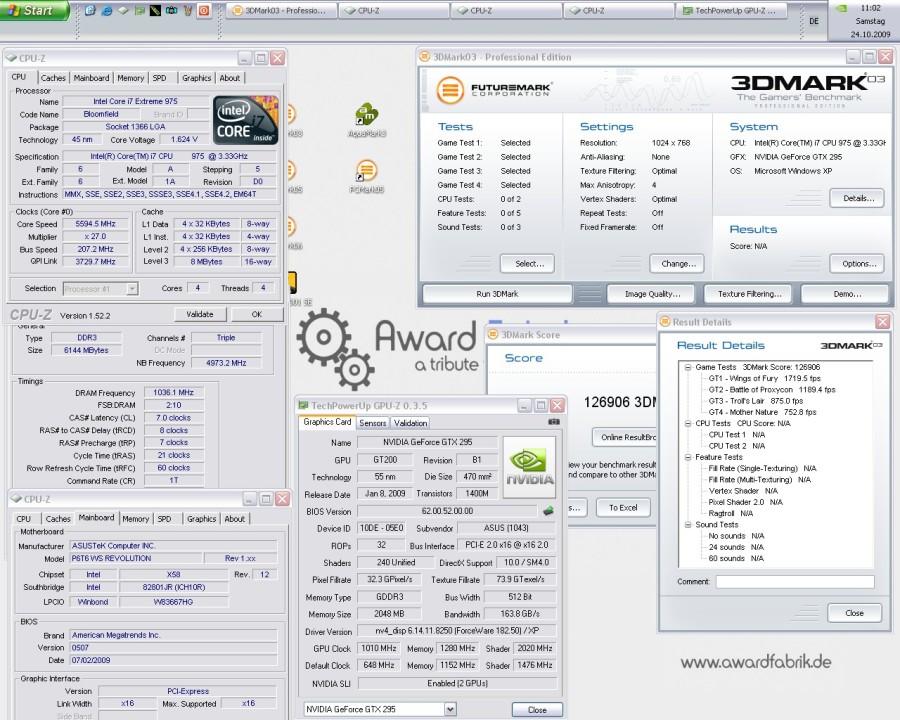Open CPU tab in bottom CPU-Z window

coord(24,518)
